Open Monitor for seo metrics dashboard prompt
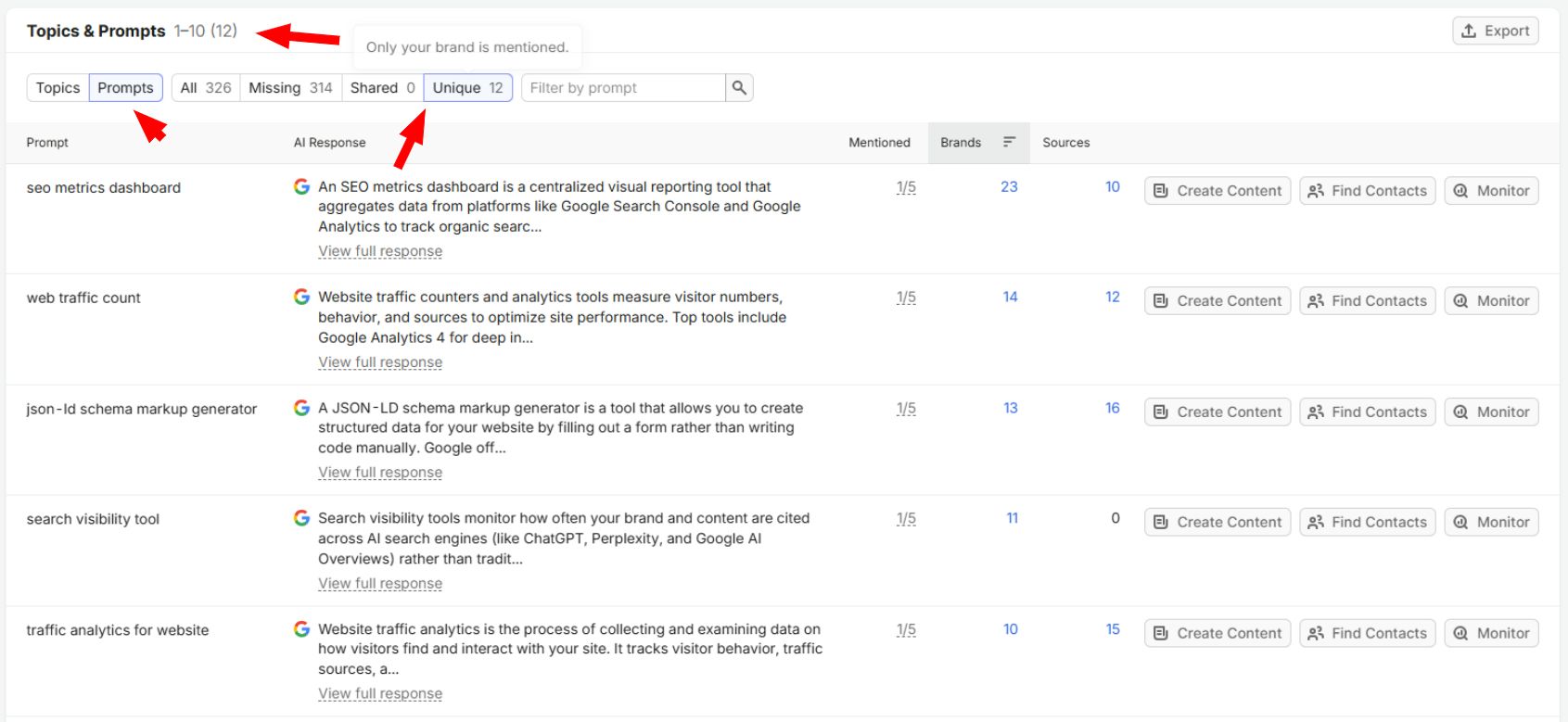Image resolution: width=1568 pixels, height=722 pixels. pos(1491,191)
